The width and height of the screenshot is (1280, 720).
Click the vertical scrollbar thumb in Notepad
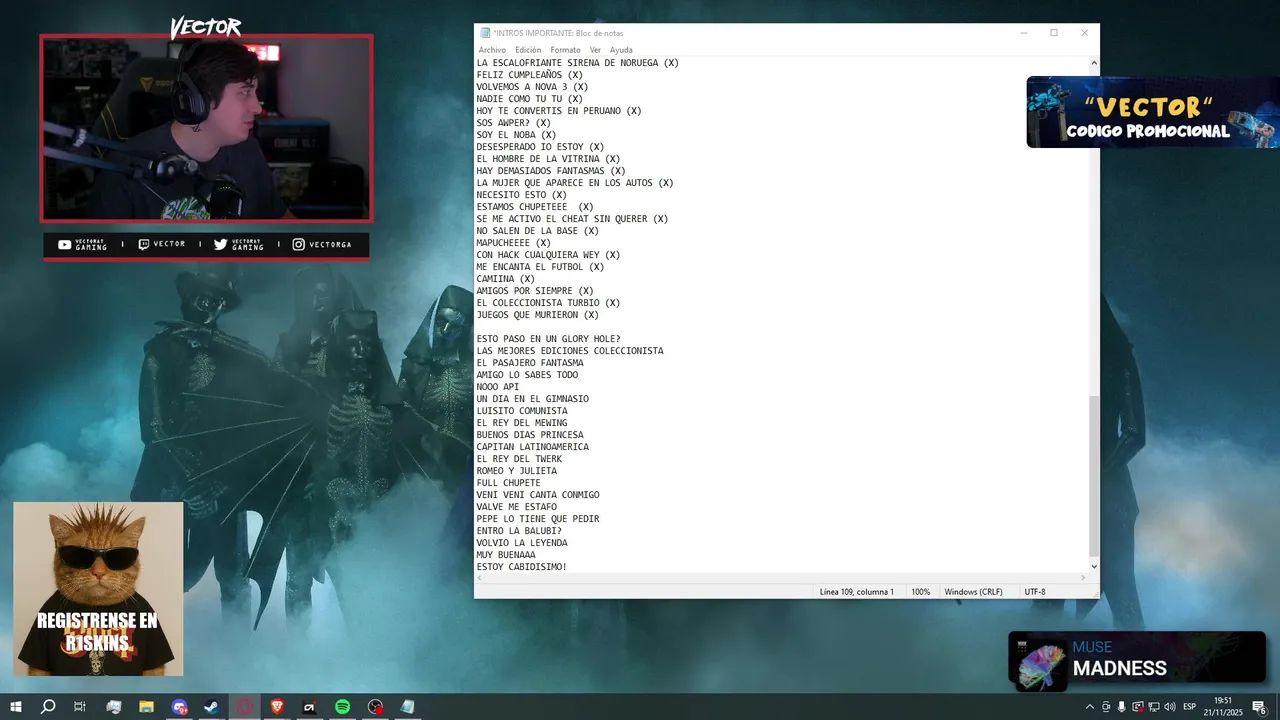click(x=1093, y=475)
